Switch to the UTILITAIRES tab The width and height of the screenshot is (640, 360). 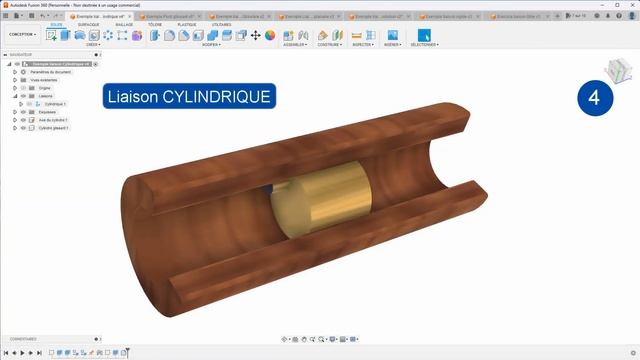click(222, 25)
